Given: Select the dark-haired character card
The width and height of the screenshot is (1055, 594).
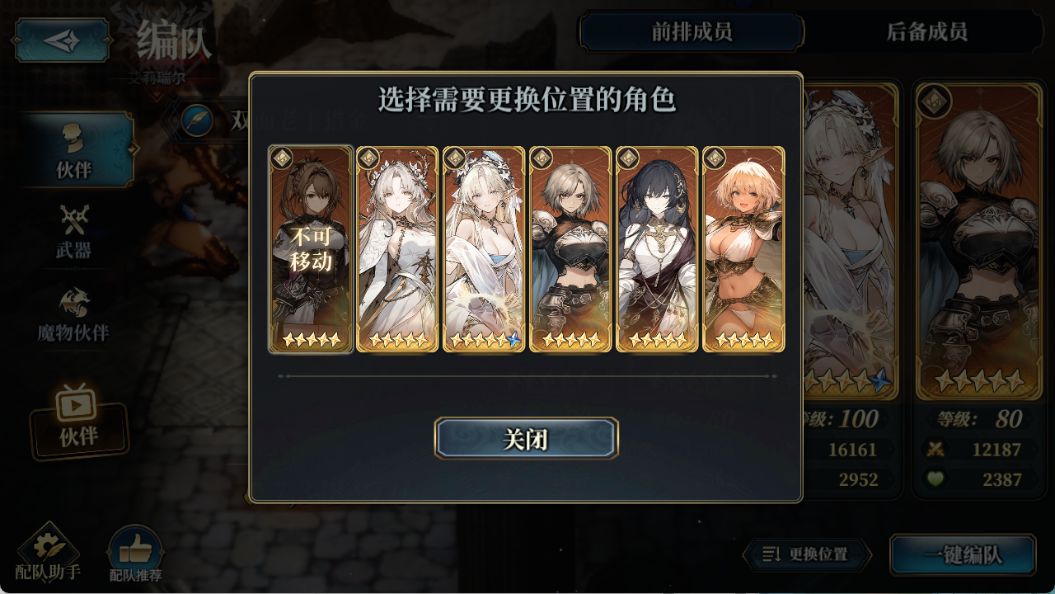Looking at the screenshot, I should [657, 249].
